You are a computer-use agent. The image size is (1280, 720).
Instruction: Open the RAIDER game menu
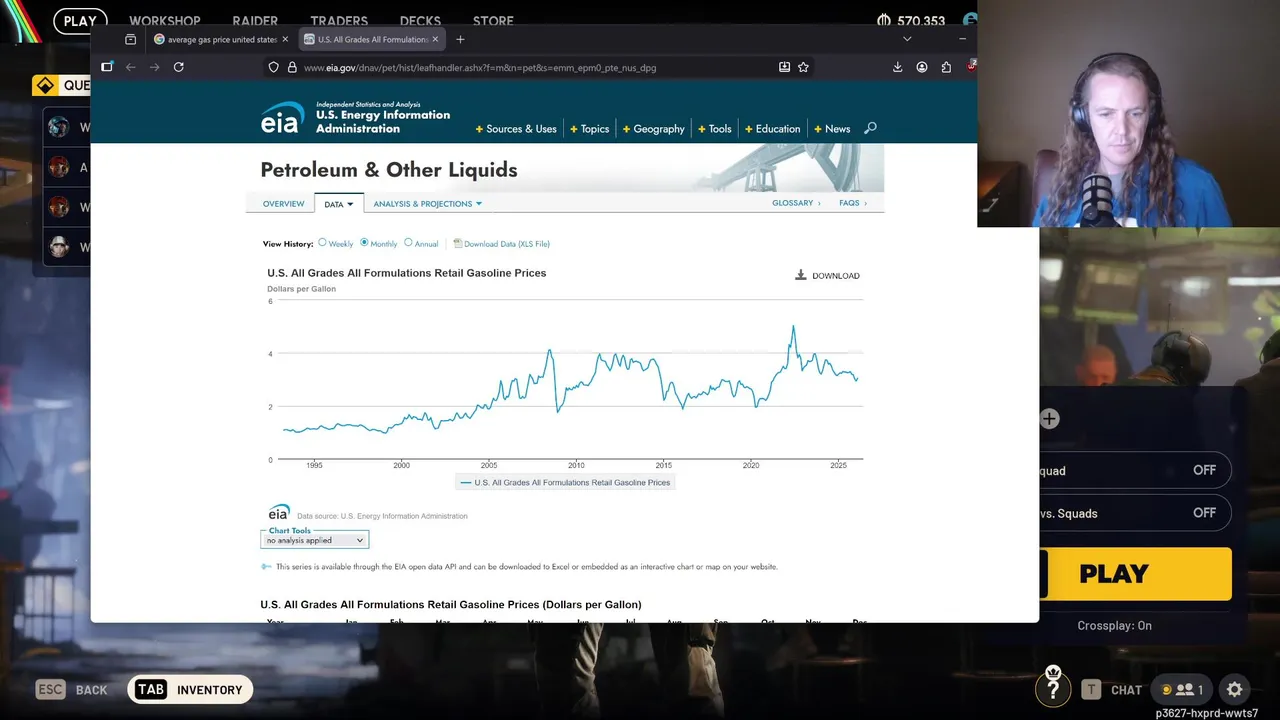pos(255,21)
